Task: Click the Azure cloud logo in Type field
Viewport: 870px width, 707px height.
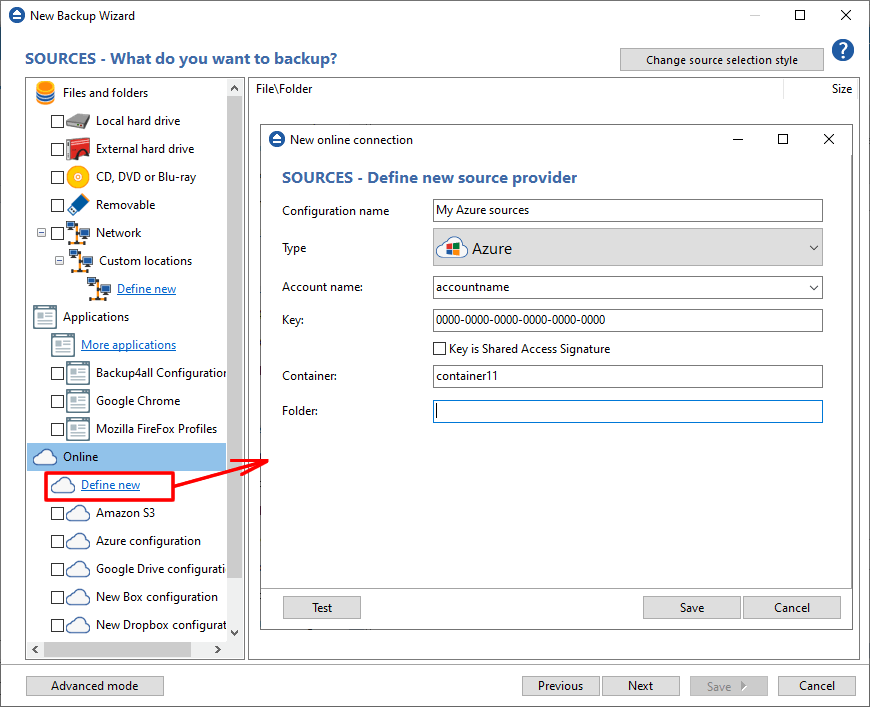Action: (x=452, y=248)
